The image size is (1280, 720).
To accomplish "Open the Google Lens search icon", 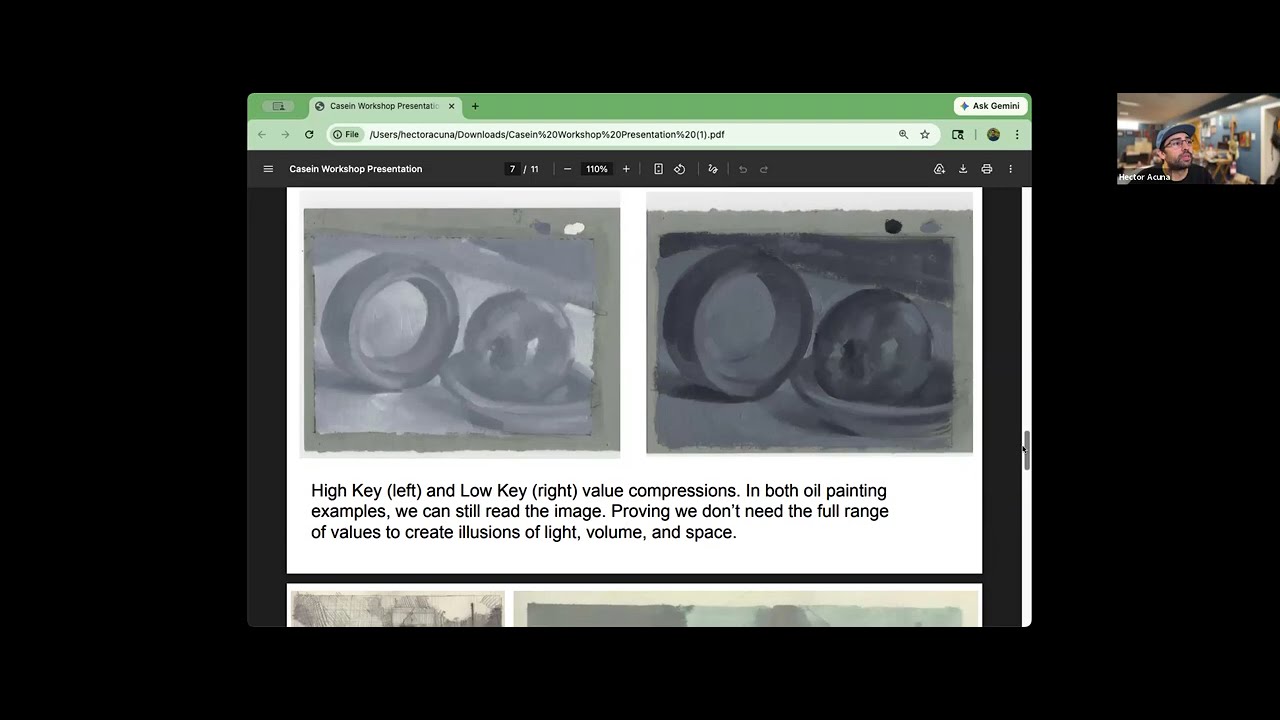I will 958,134.
